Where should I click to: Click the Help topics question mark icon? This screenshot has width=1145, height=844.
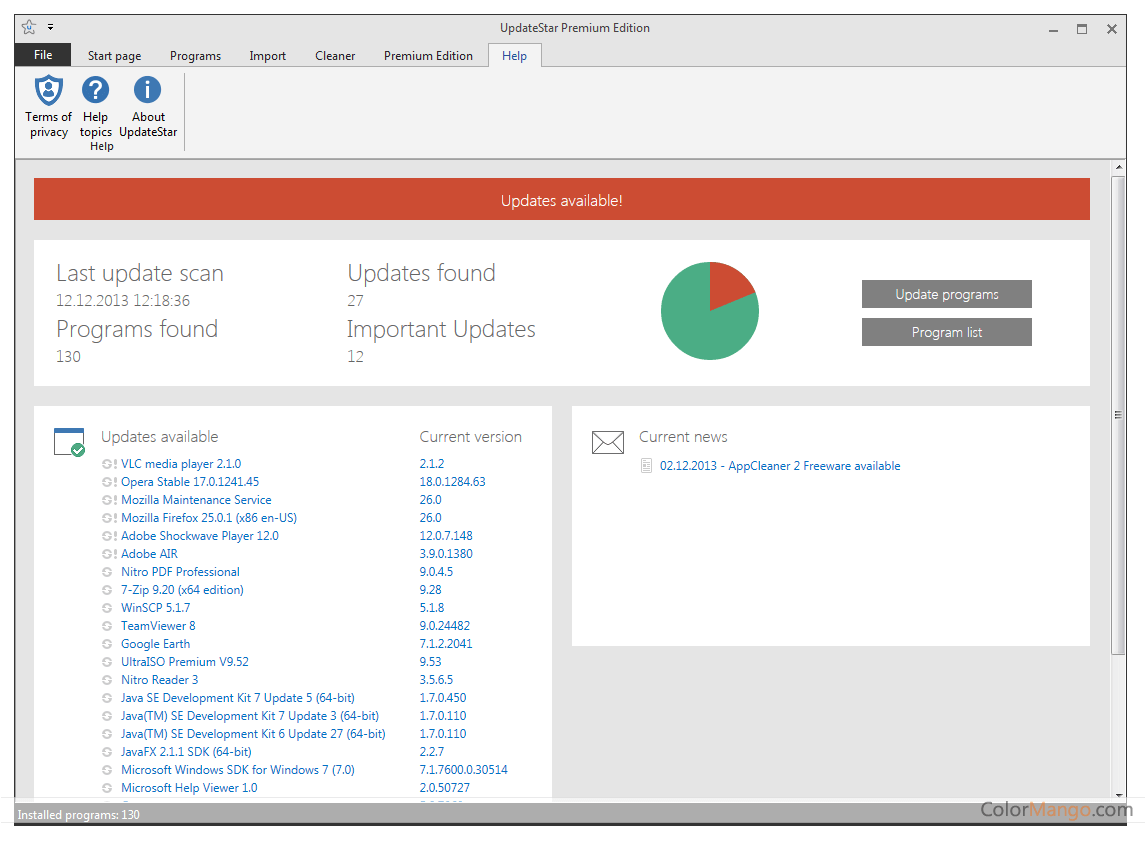[96, 90]
